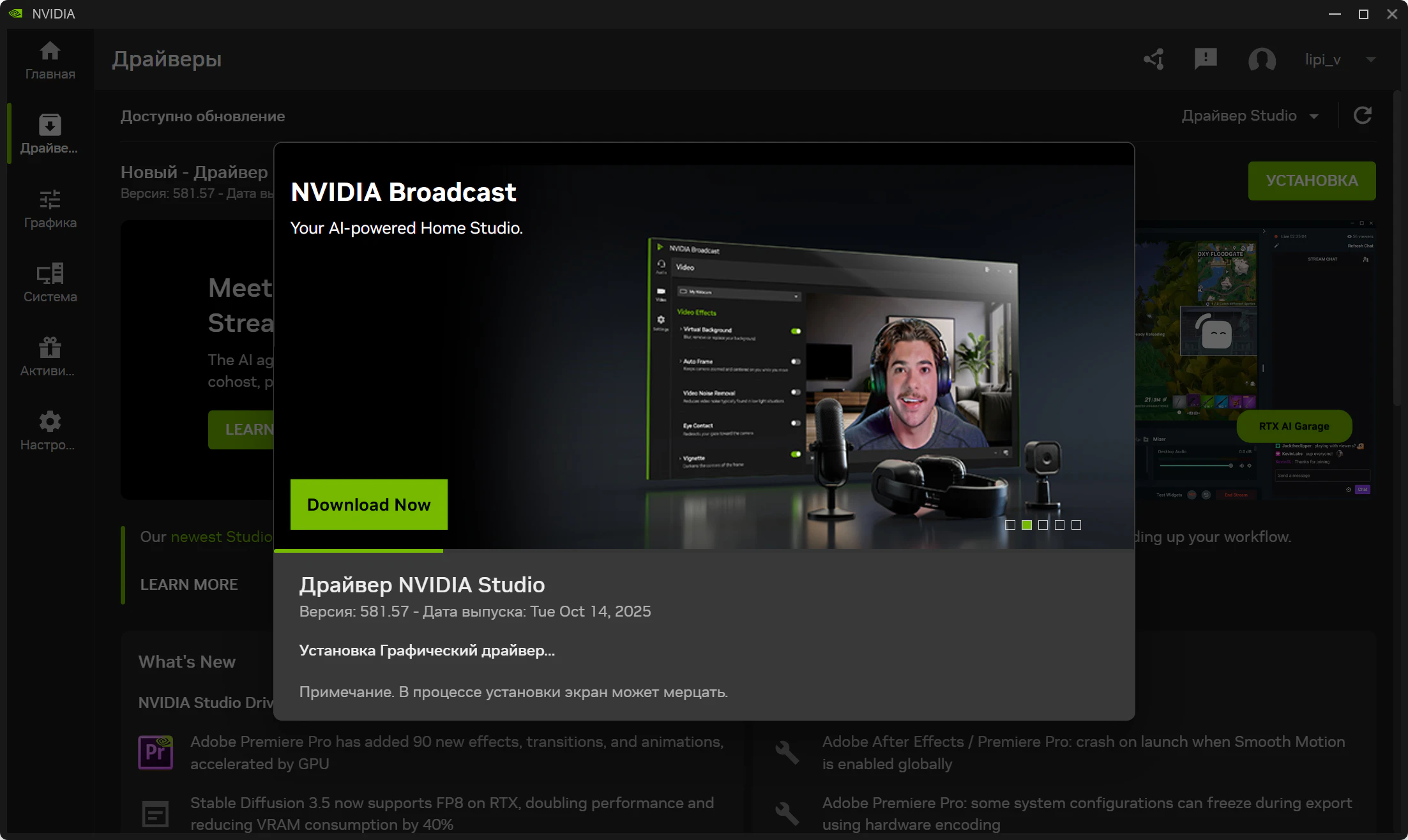Screen dimensions: 1408x840
Task: Click the user avatar icon
Action: point(1262,60)
